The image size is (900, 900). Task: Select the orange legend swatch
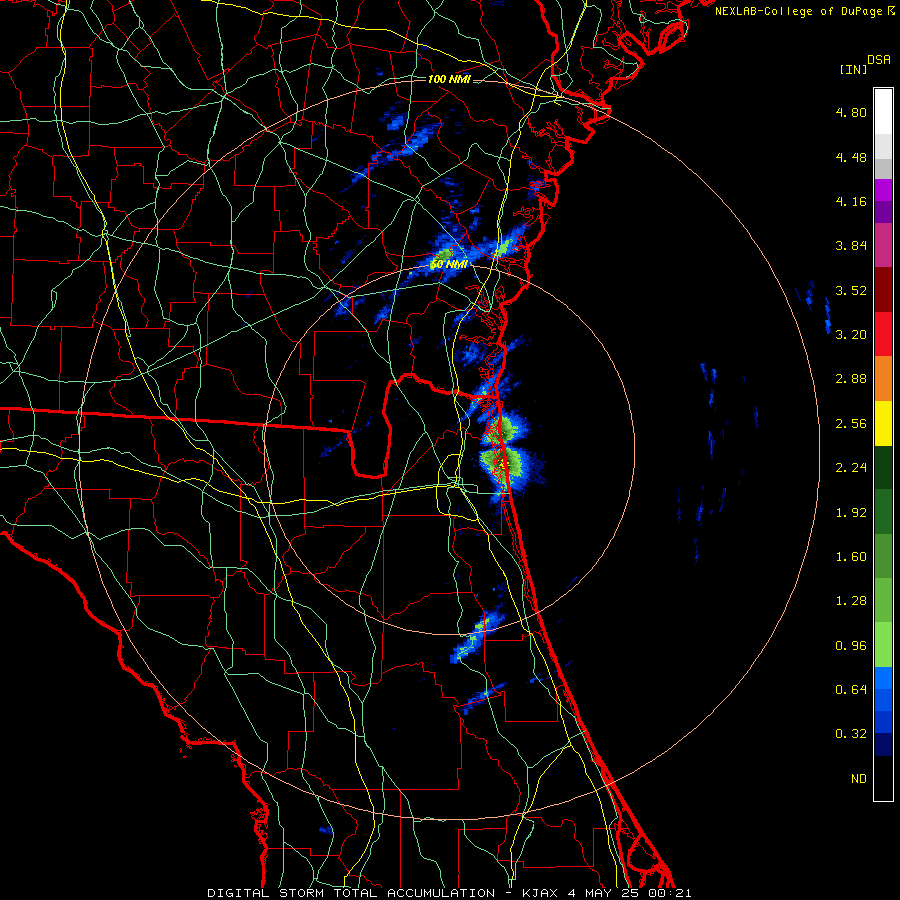click(x=883, y=379)
